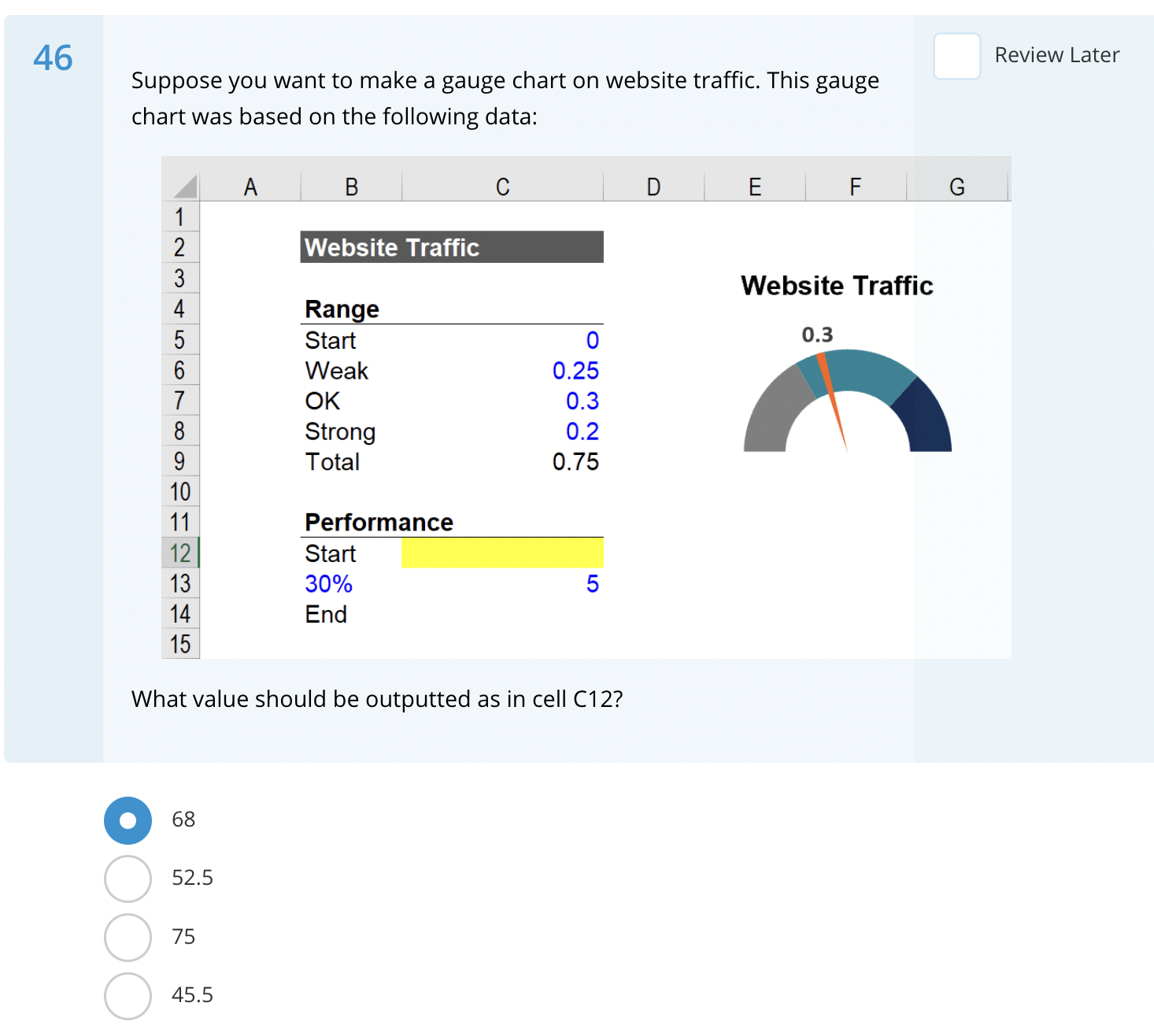Select the 52.5 answer option
The image size is (1154, 1036).
[128, 879]
